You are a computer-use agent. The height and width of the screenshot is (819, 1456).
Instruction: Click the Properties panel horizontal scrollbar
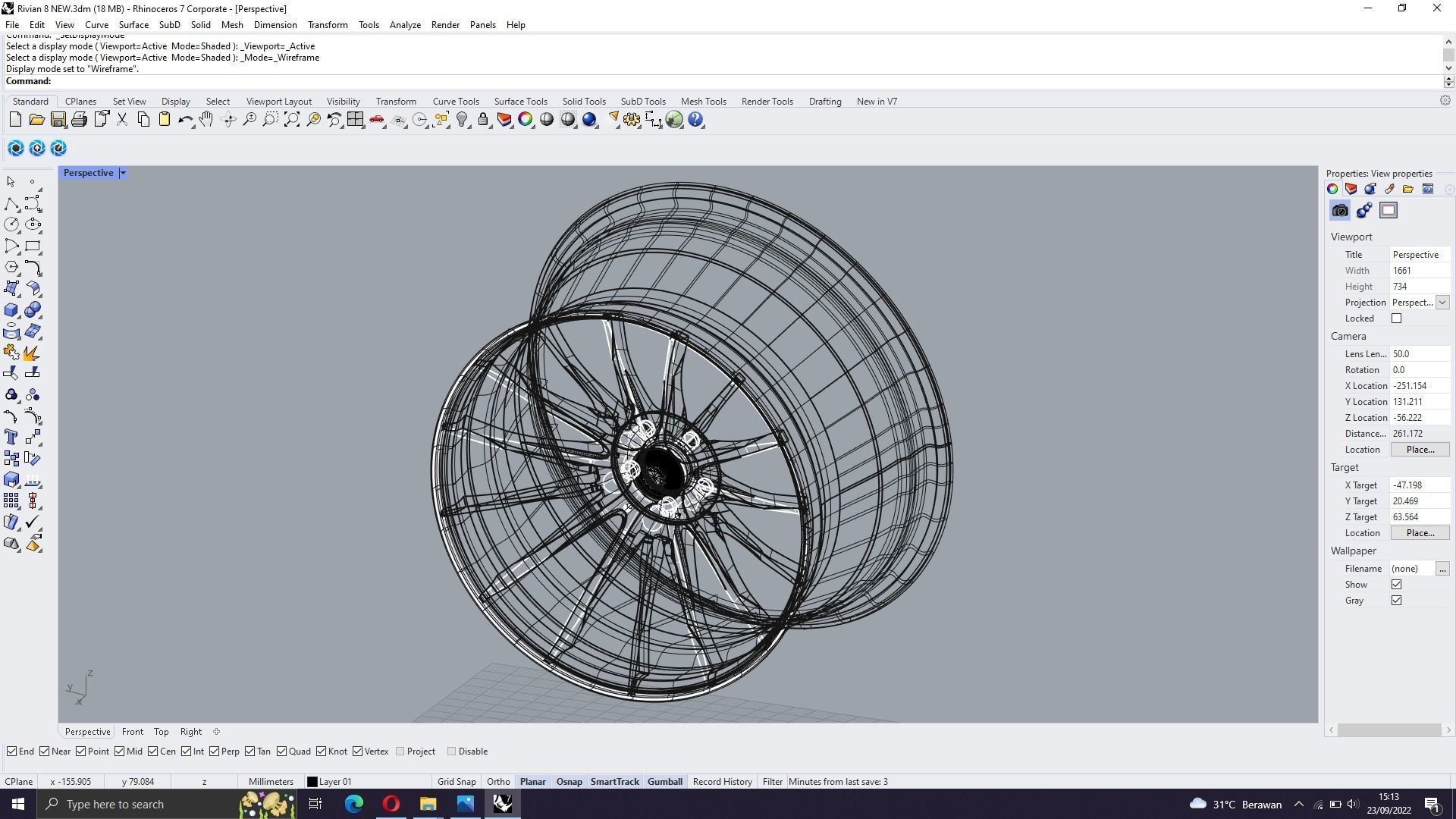(1389, 730)
